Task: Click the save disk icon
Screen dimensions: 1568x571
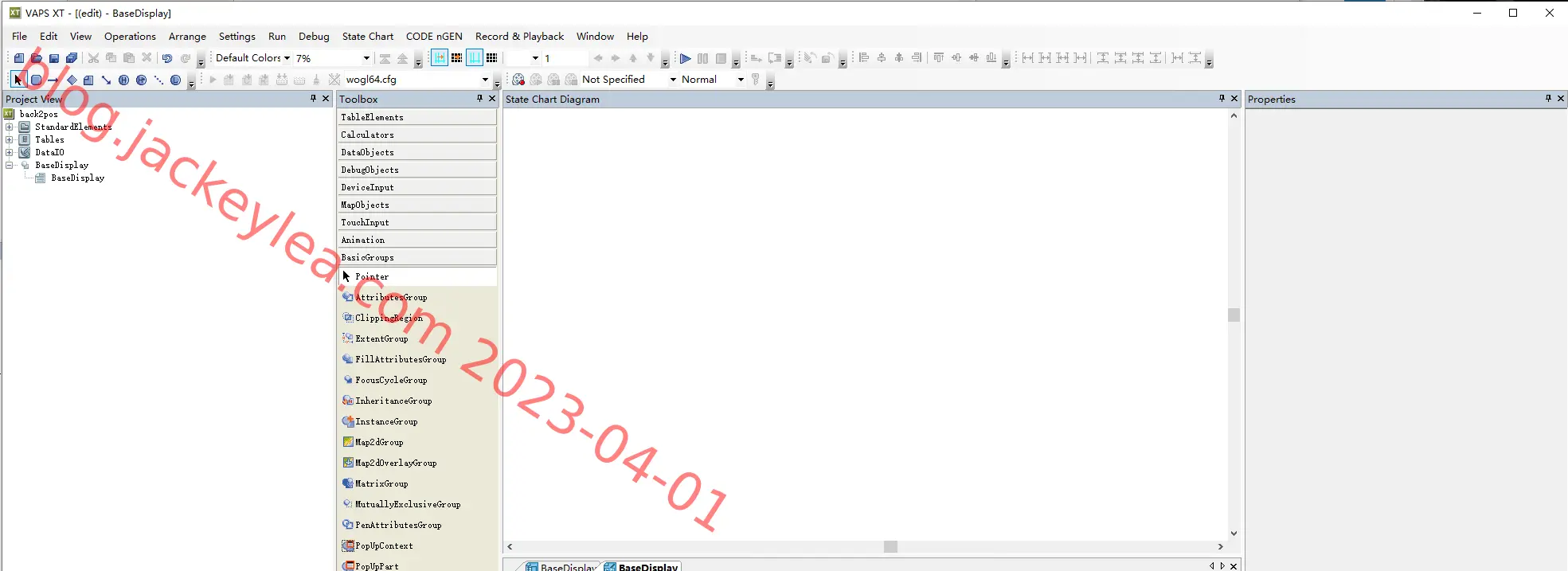Action: coord(54,58)
